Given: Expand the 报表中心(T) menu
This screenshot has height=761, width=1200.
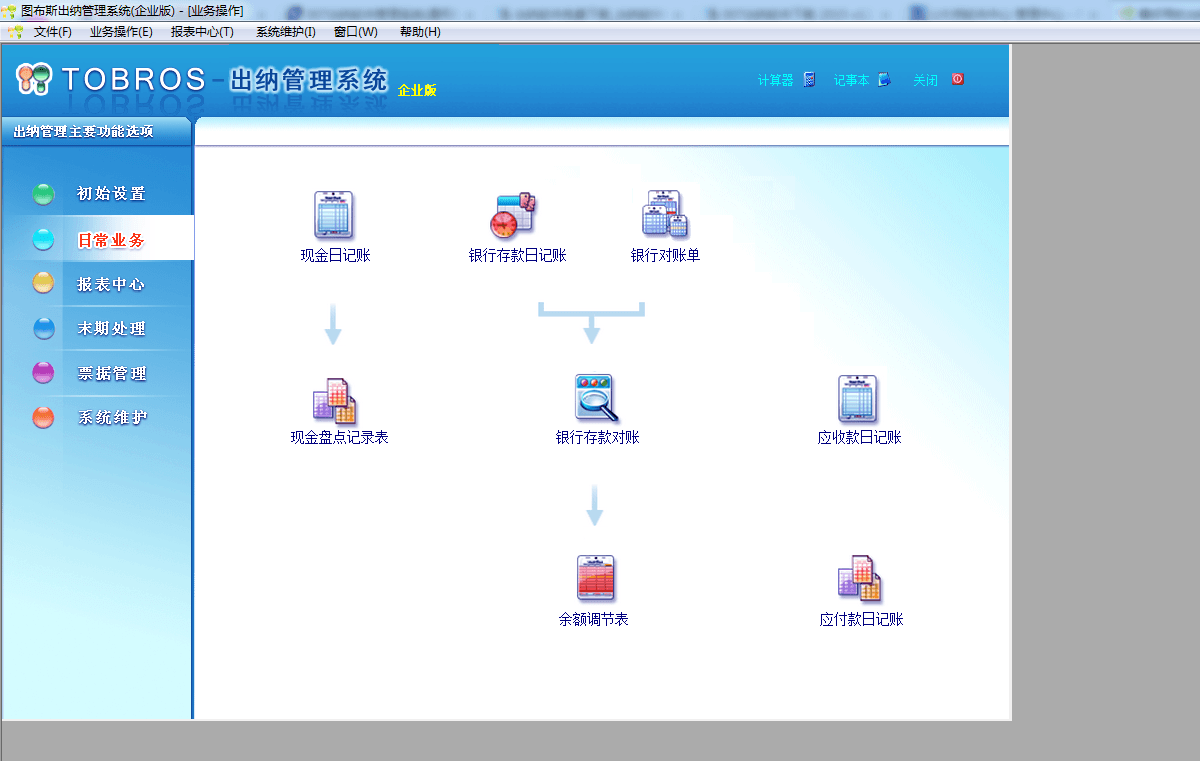Looking at the screenshot, I should click(202, 32).
